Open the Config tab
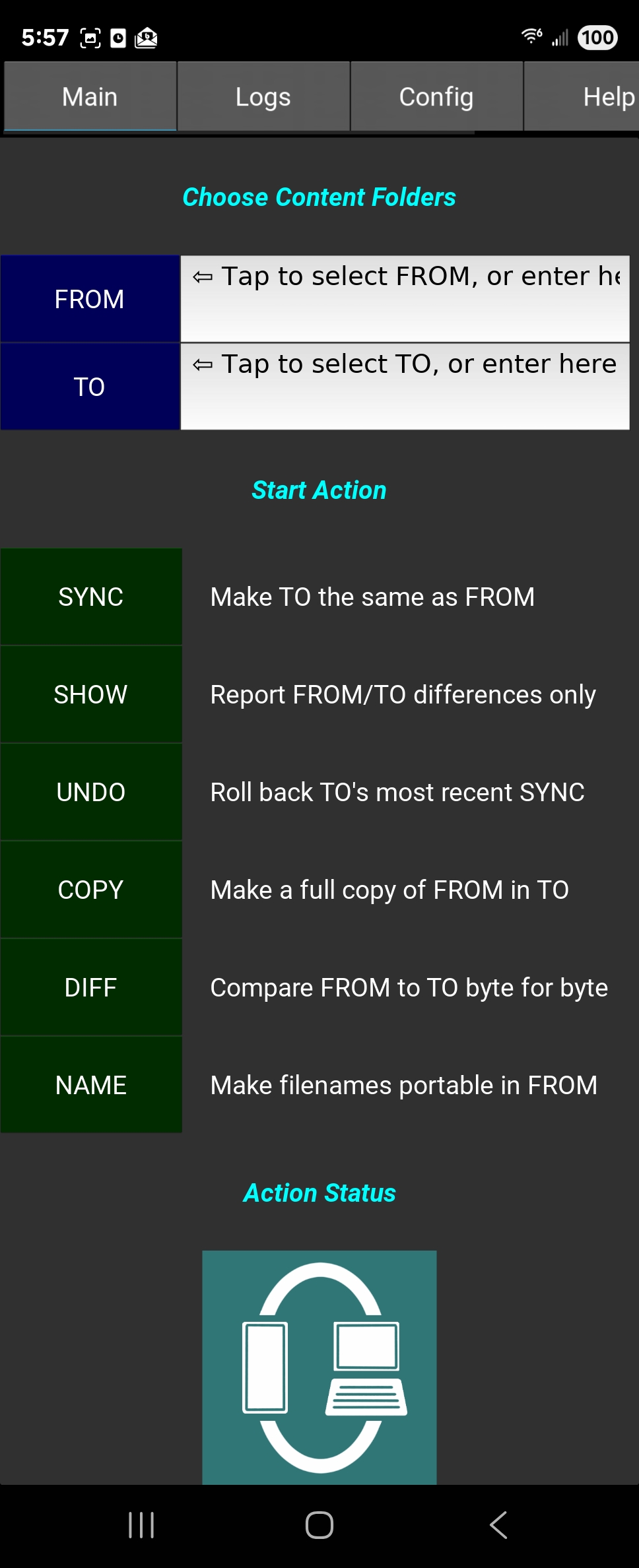 click(x=436, y=97)
